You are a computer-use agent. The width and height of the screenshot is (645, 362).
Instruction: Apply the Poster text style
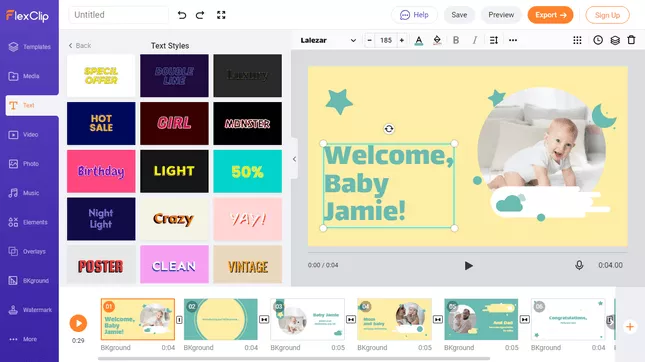pyautogui.click(x=101, y=265)
